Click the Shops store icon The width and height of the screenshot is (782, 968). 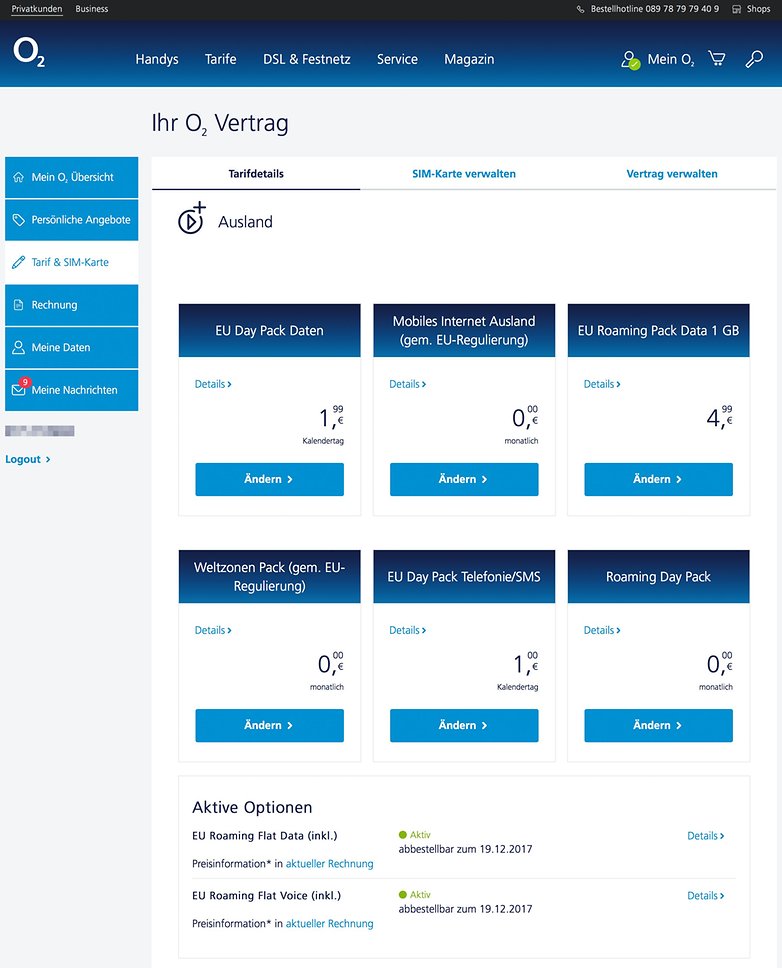pos(736,9)
